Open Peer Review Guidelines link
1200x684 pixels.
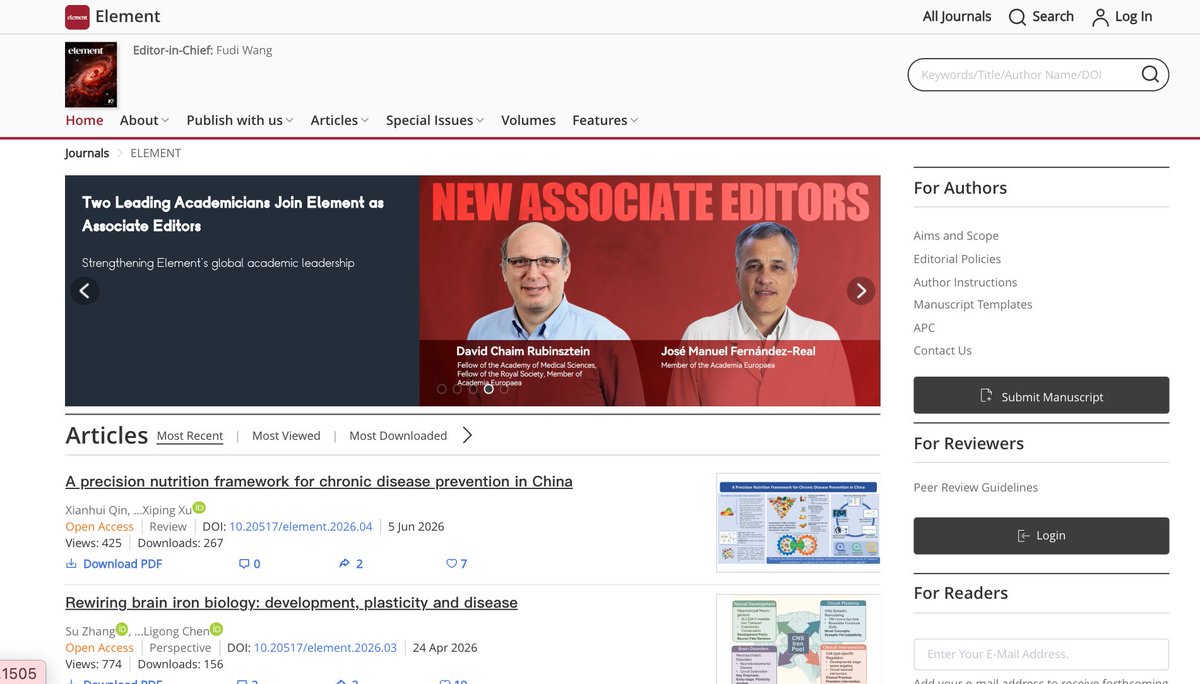[976, 488]
